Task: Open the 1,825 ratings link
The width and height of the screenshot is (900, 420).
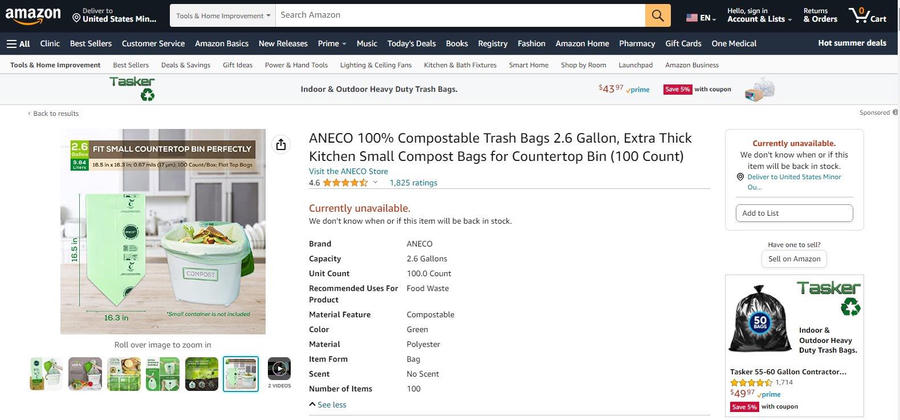Action: point(413,183)
